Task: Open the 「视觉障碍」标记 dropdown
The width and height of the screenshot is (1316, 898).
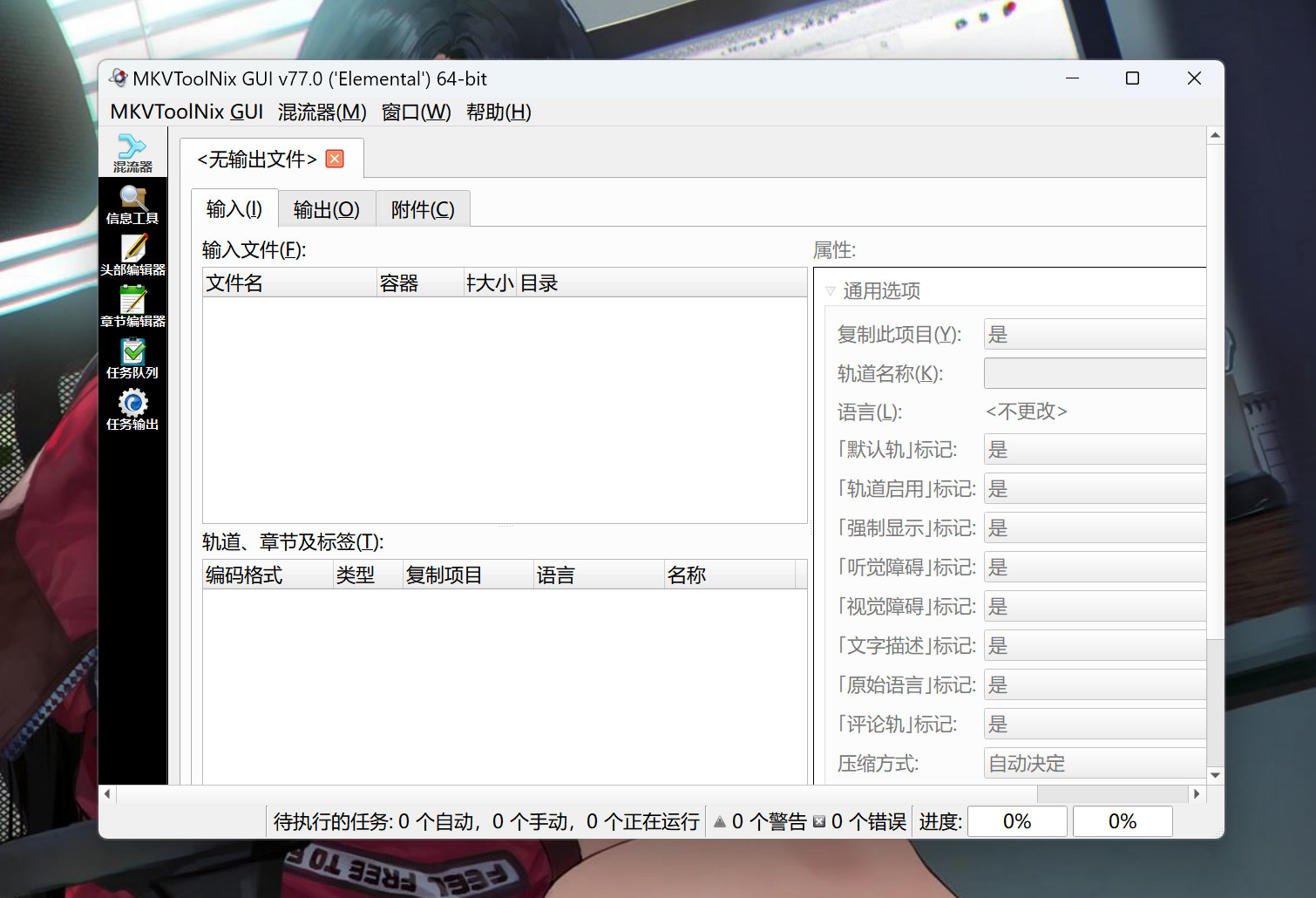Action: (1095, 606)
